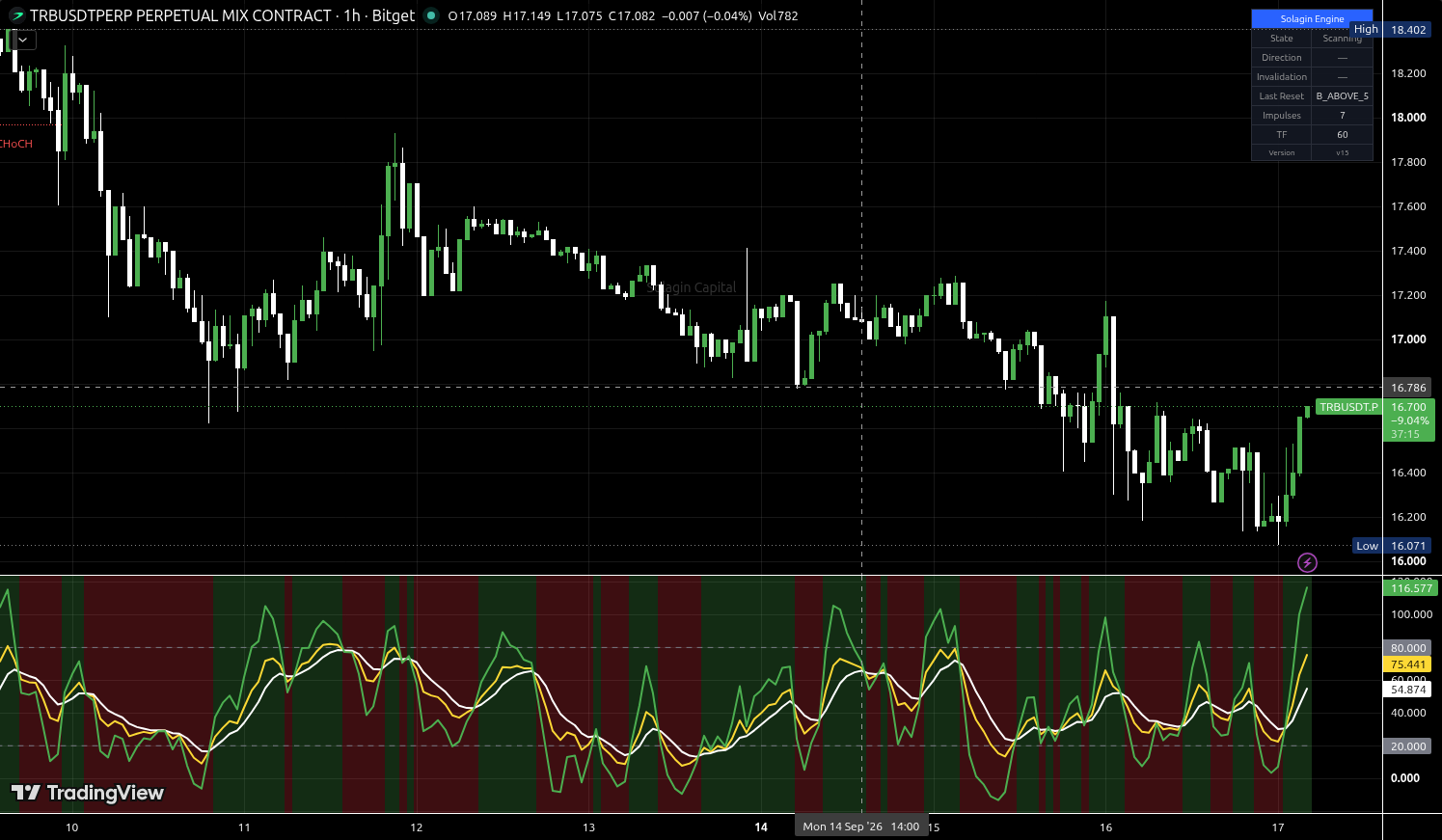Click the Solagin Engine table header

[1312, 19]
